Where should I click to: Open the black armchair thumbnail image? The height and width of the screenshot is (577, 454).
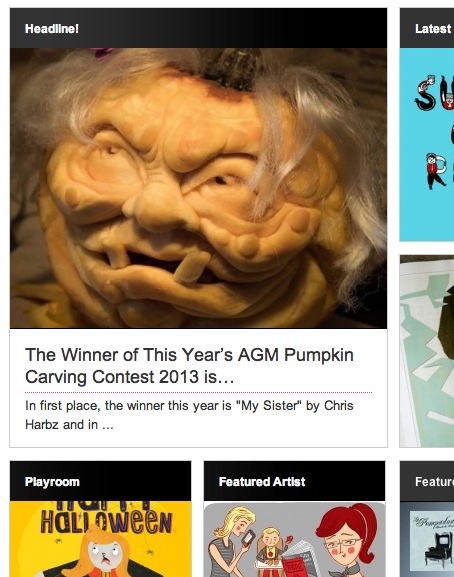coord(427,539)
